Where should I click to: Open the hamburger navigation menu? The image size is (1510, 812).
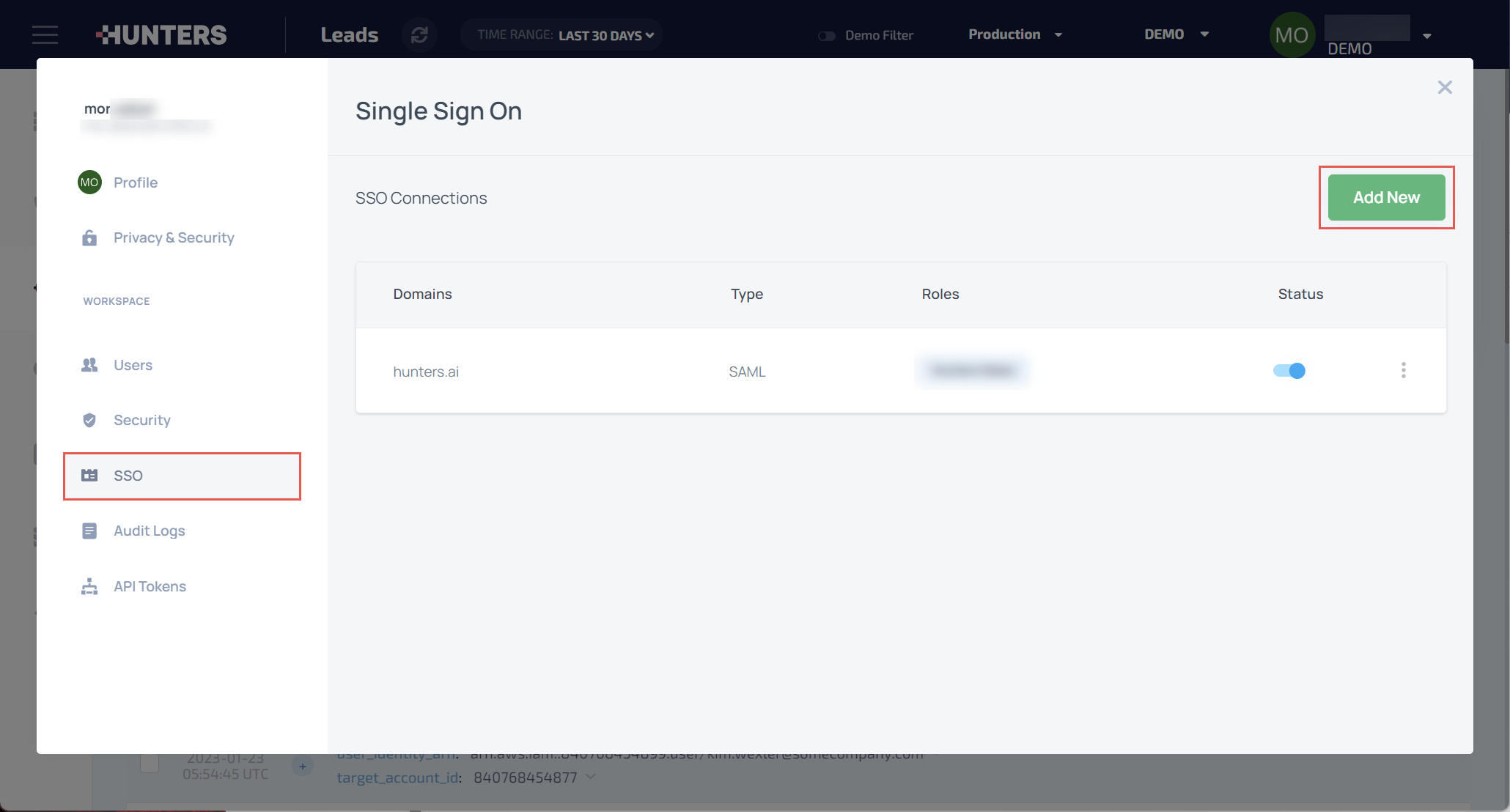[45, 34]
